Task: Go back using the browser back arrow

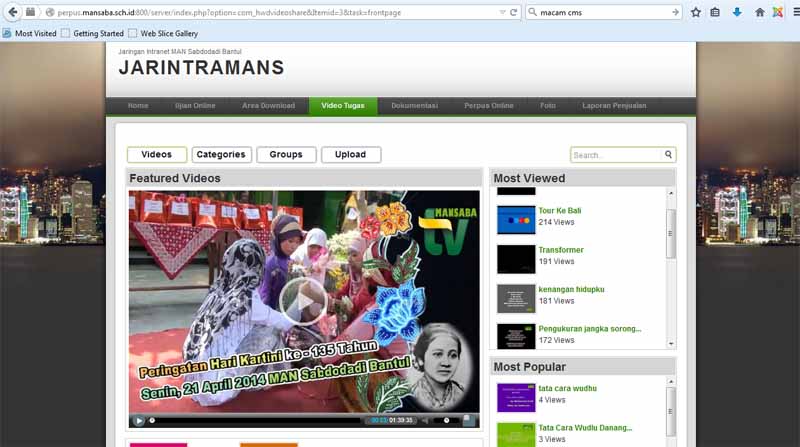Action: 13,12
